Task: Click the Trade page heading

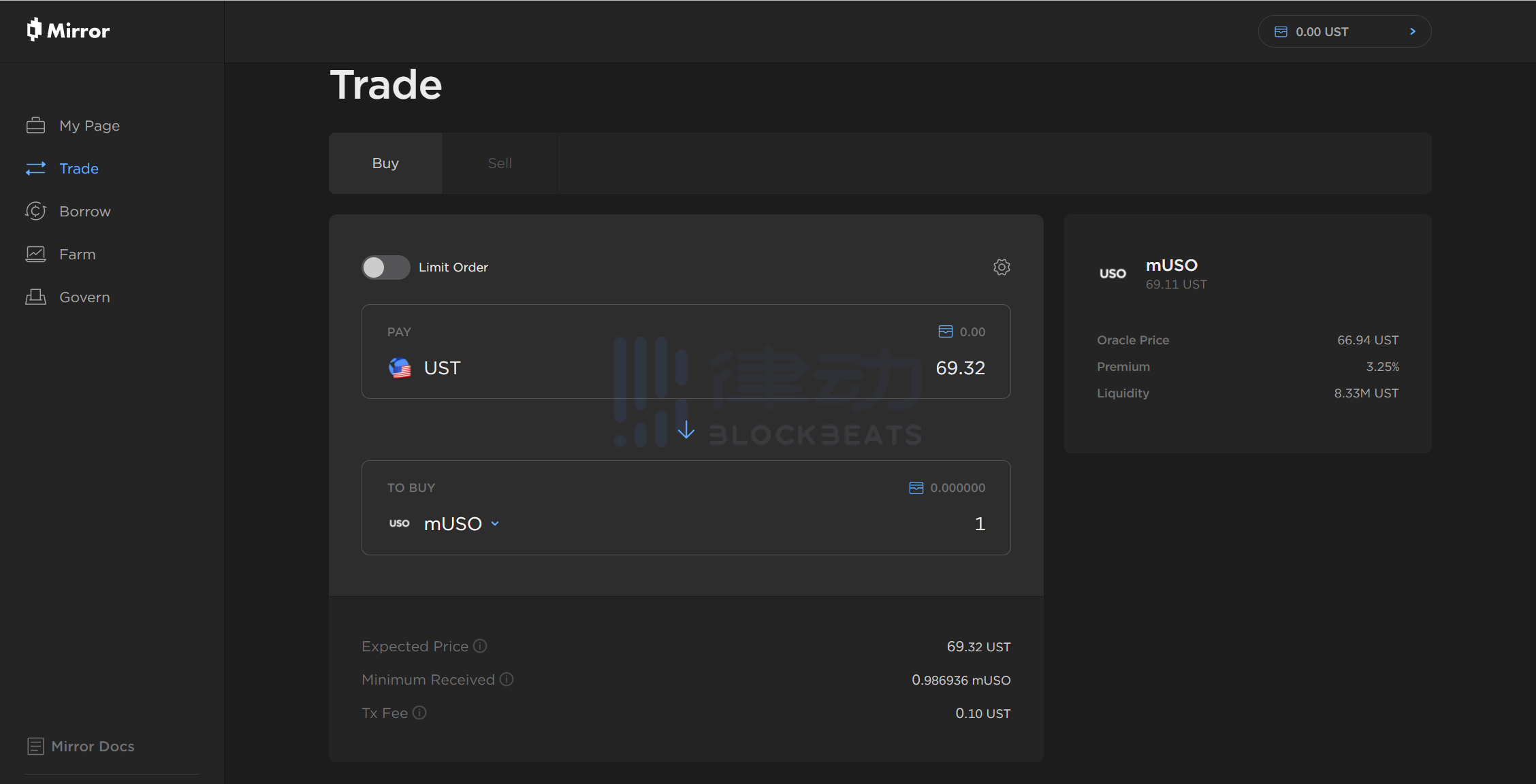Action: (x=386, y=85)
